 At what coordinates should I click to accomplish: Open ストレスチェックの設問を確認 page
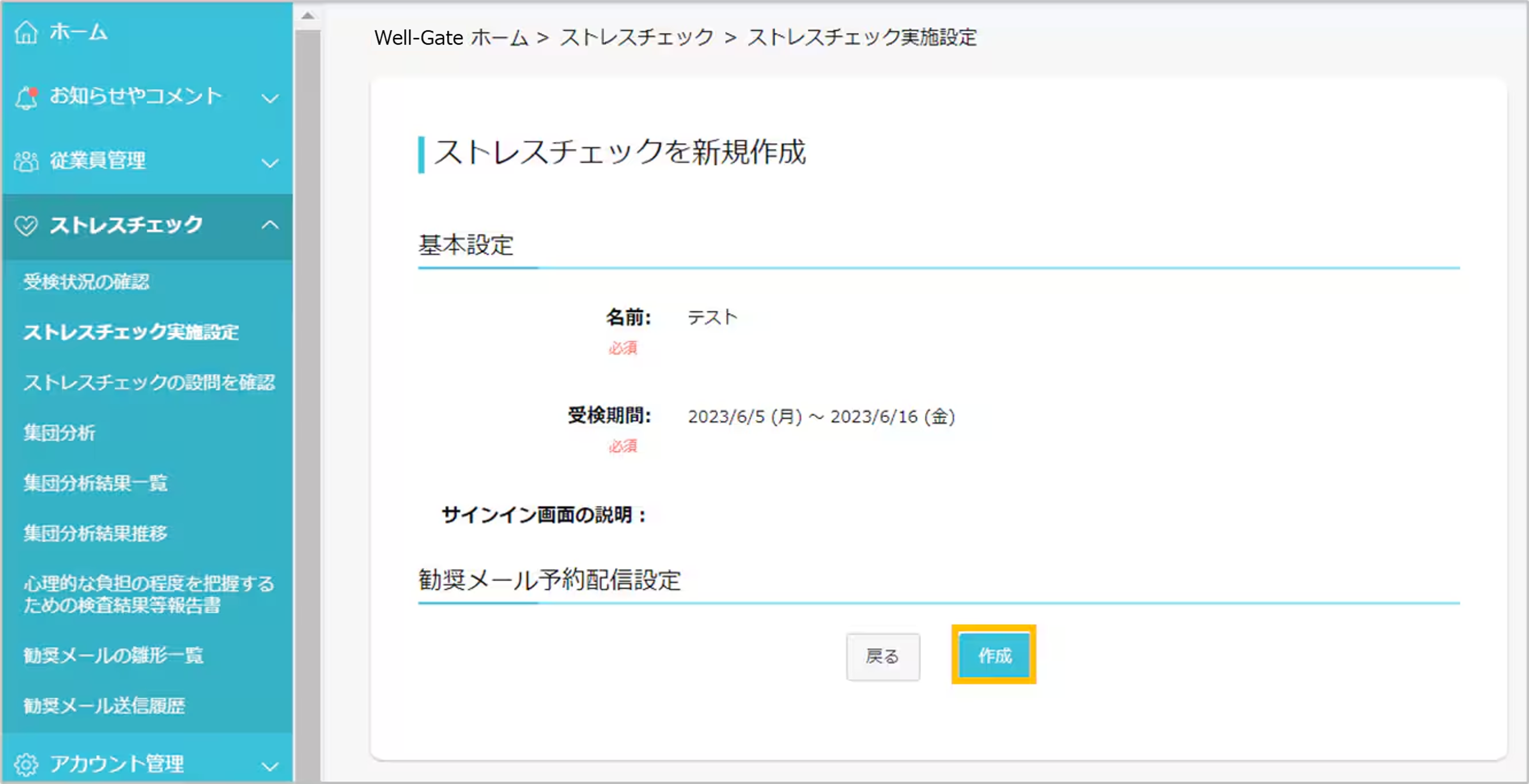point(149,382)
